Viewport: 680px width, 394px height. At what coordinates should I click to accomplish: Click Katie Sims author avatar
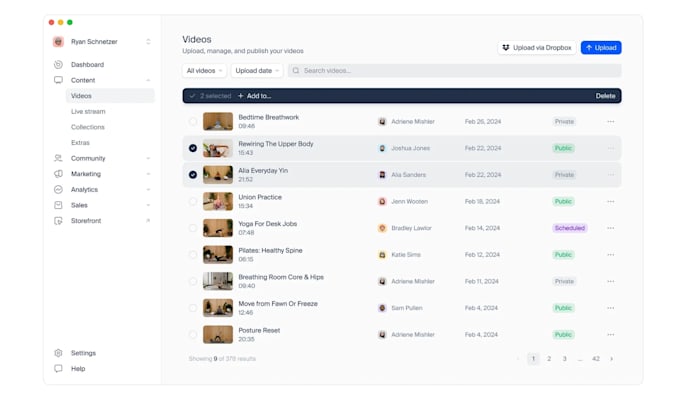(382, 255)
